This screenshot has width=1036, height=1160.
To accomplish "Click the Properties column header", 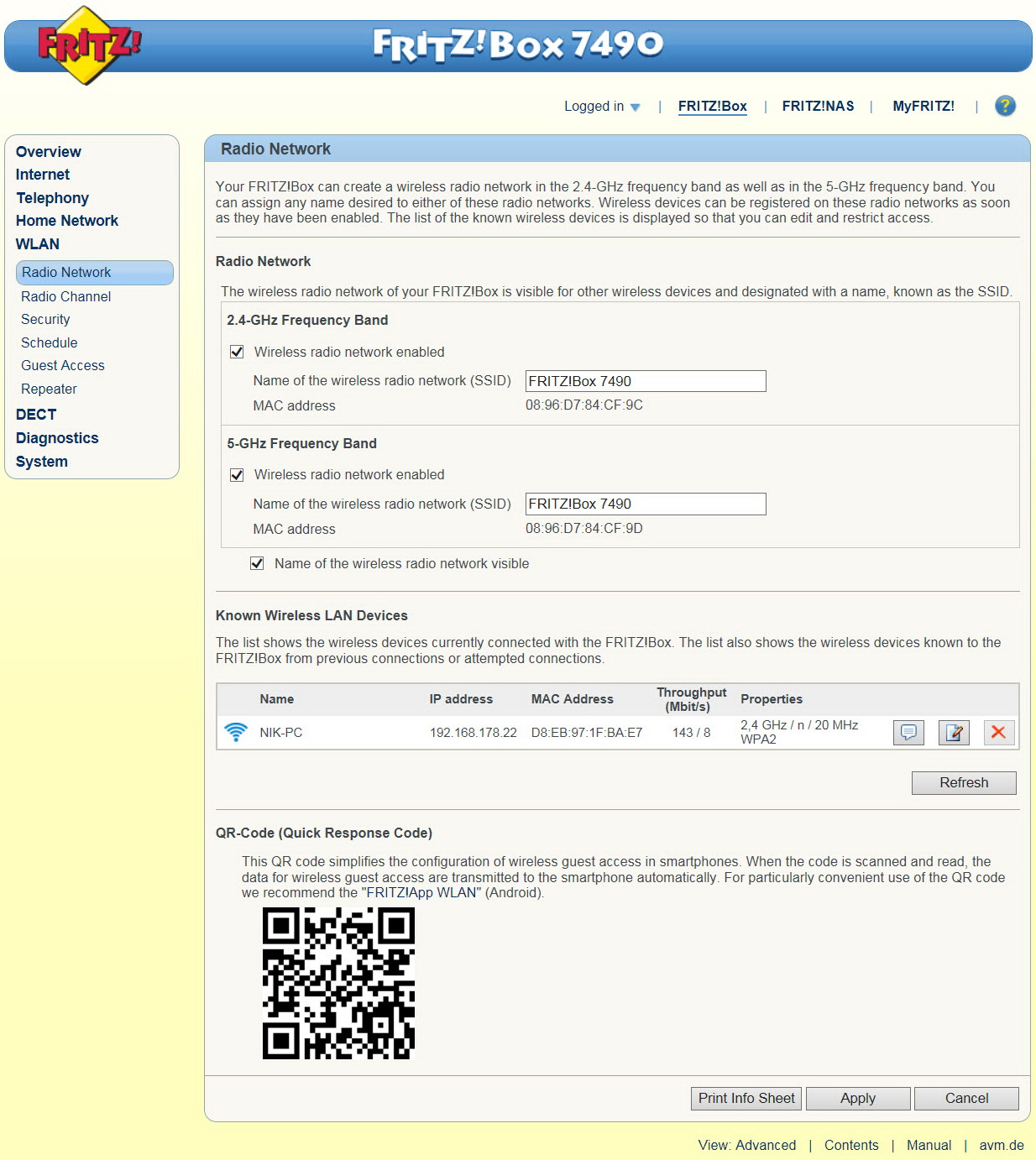I will click(772, 699).
